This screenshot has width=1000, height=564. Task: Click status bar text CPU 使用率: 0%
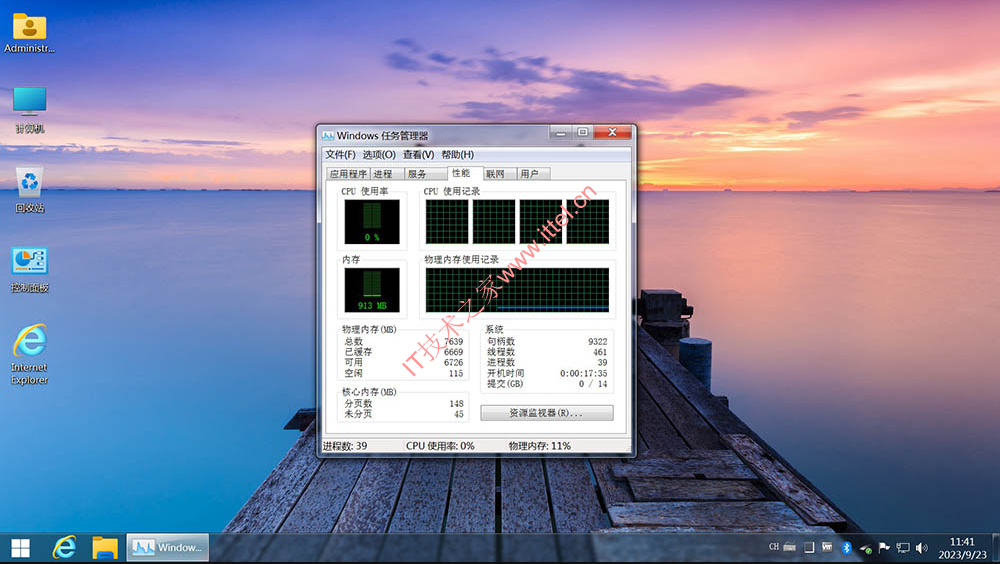[x=440, y=445]
